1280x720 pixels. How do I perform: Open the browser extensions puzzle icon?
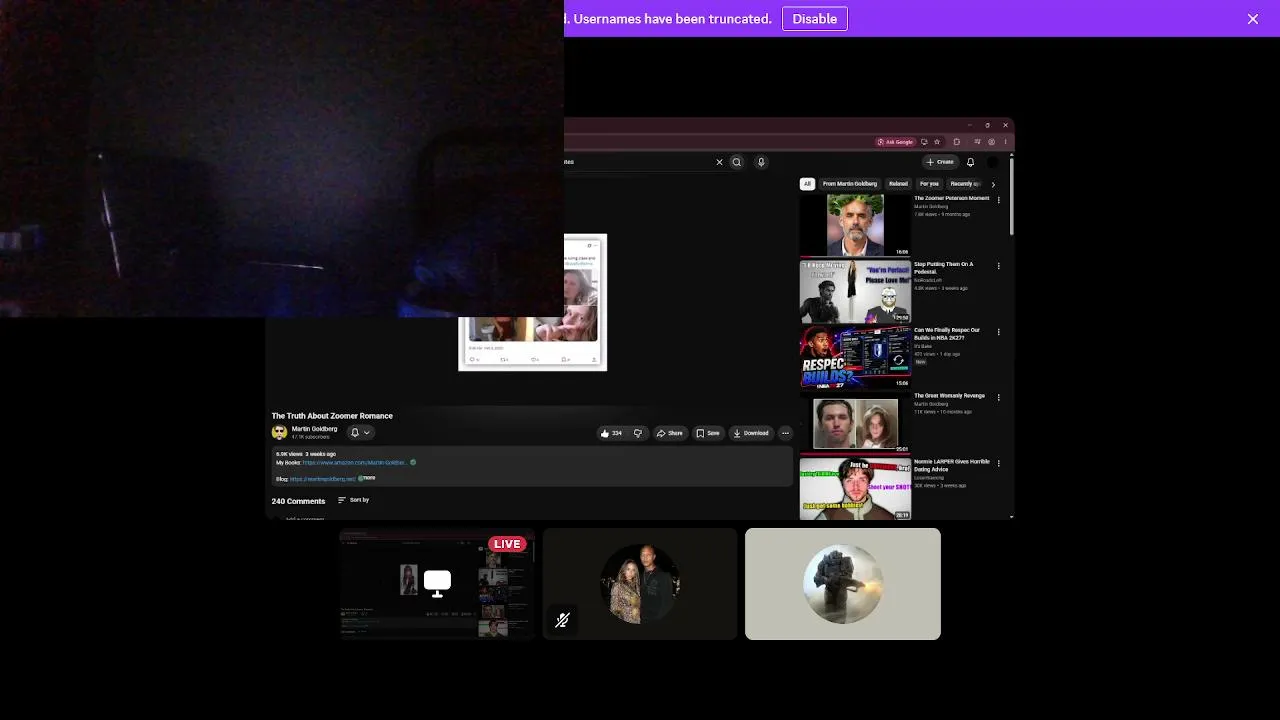[x=957, y=142]
